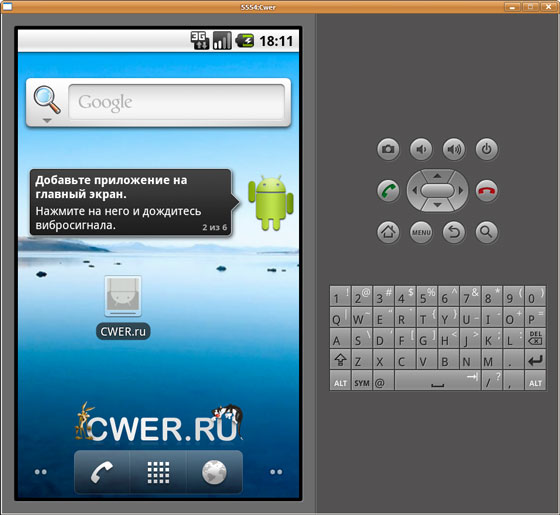This screenshot has width=560, height=515.
Task: Click the green call hardware button
Action: tap(388, 191)
